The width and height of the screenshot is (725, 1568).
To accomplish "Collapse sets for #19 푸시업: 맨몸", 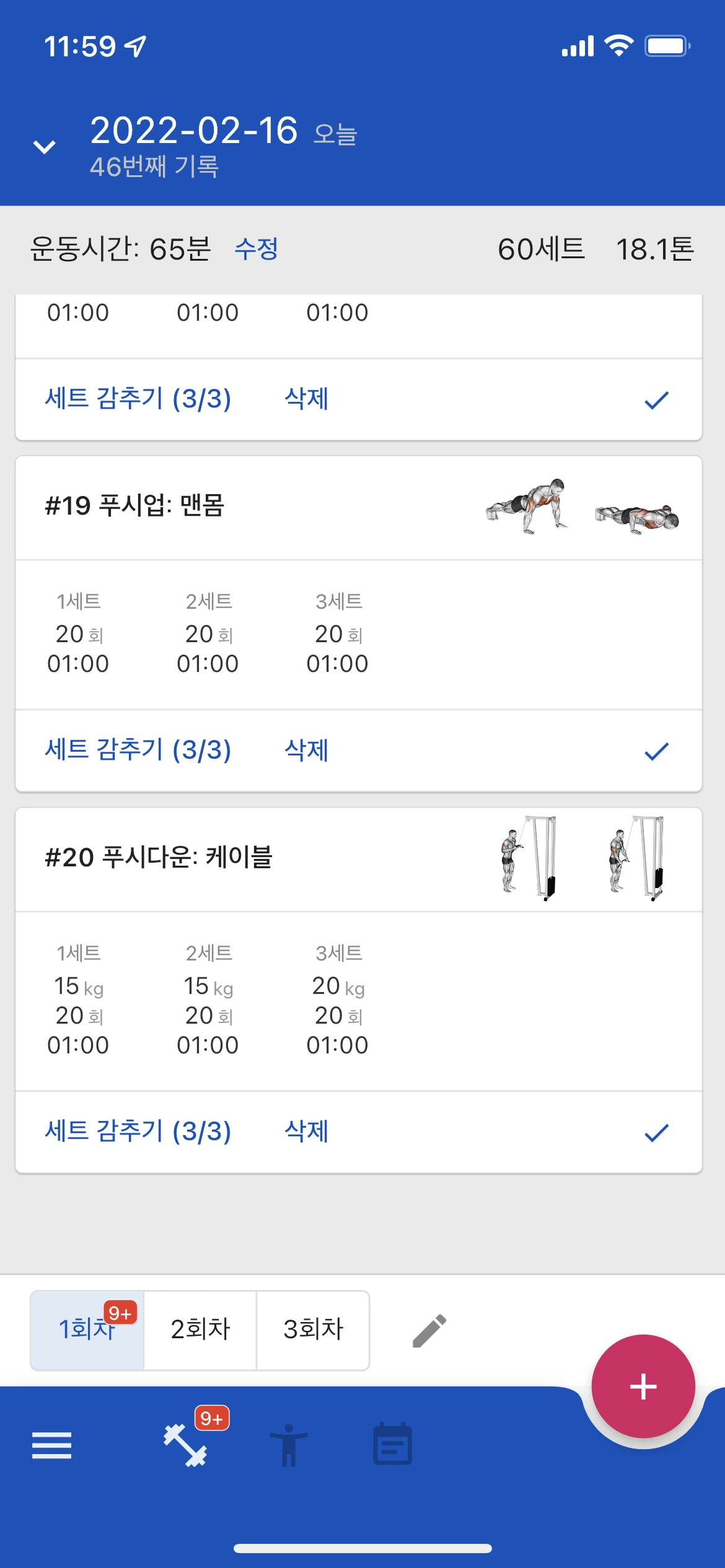I will 138,750.
